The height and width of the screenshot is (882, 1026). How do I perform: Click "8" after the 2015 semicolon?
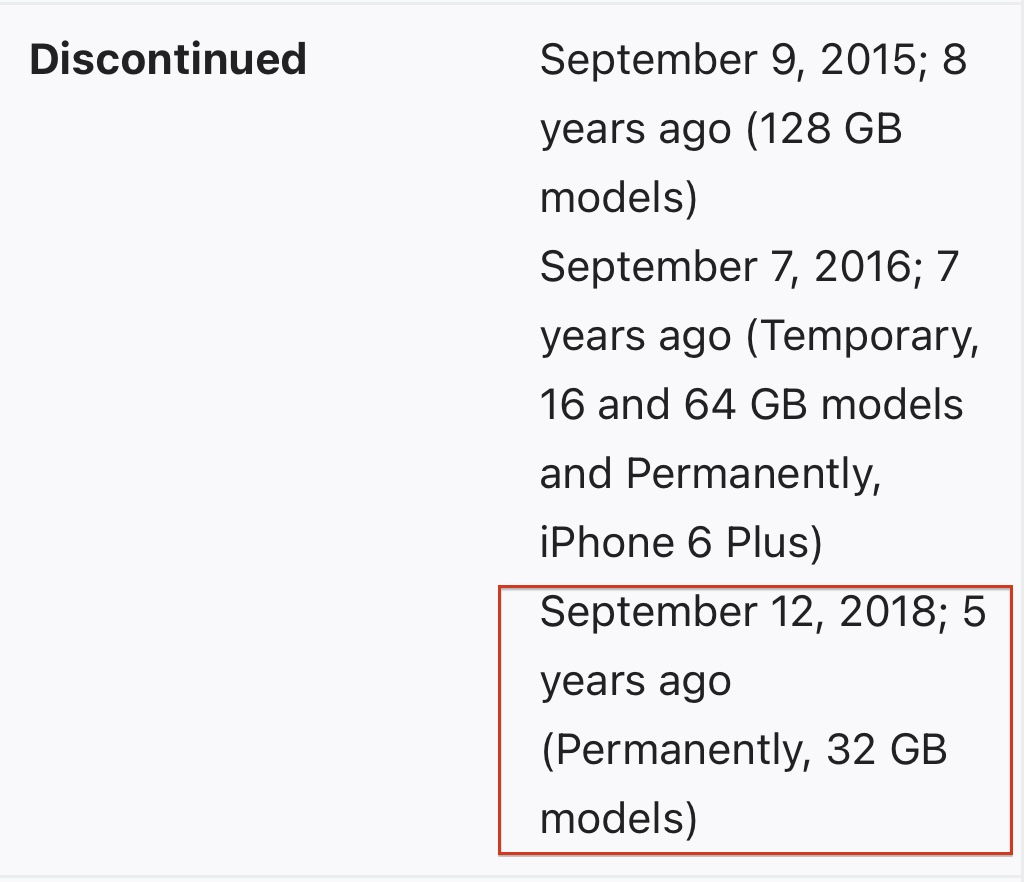[955, 60]
